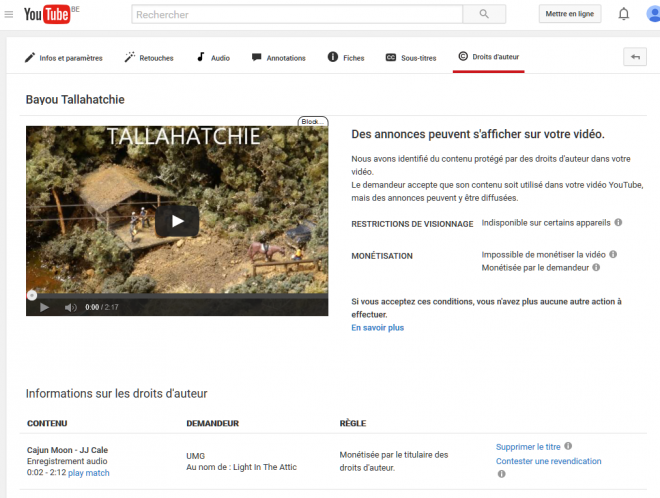Select the Droits d'auteur tab
Image resolution: width=660 pixels, height=498 pixels.
489,57
